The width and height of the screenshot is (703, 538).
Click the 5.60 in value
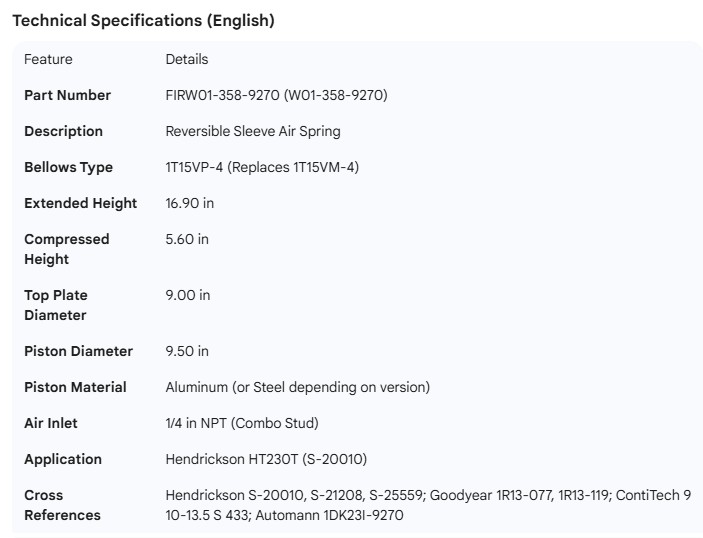187,239
